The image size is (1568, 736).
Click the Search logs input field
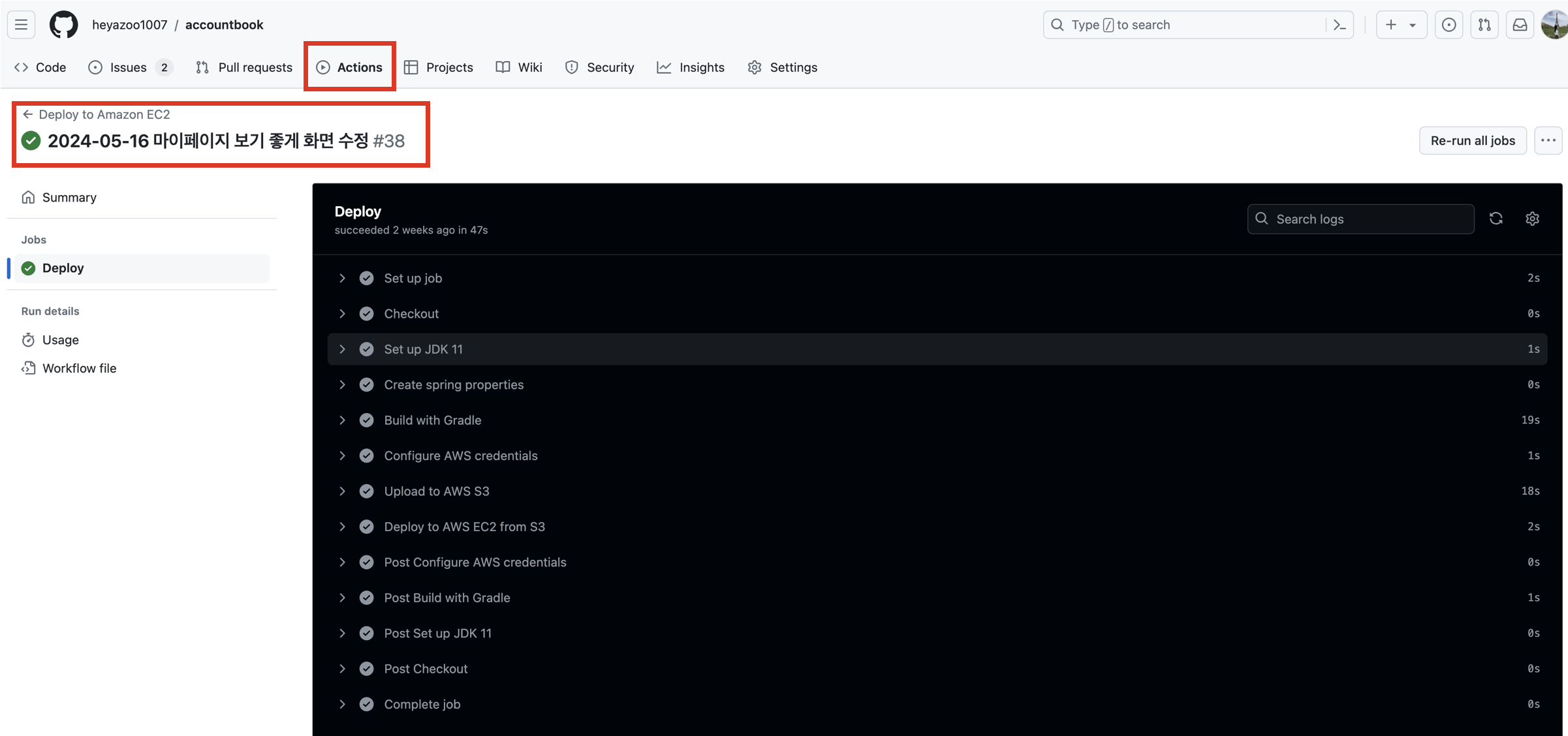[x=1360, y=219]
